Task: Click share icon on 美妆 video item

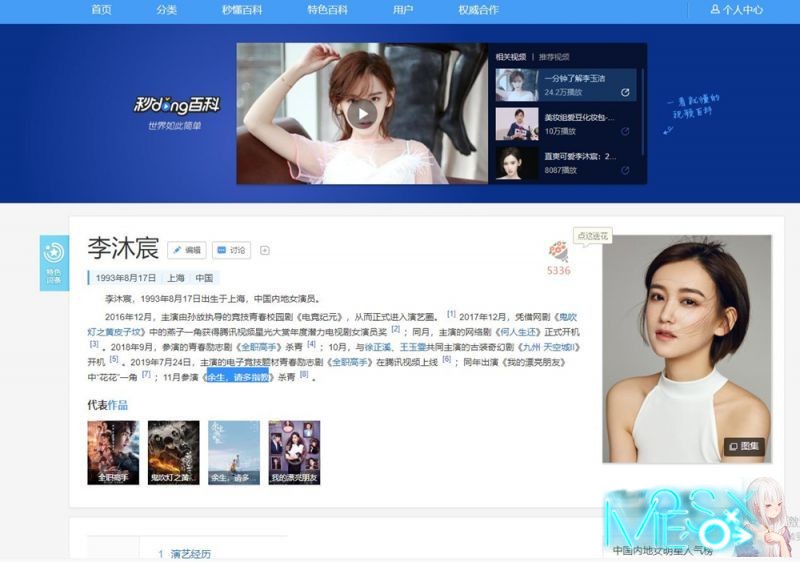Action: pyautogui.click(x=625, y=130)
